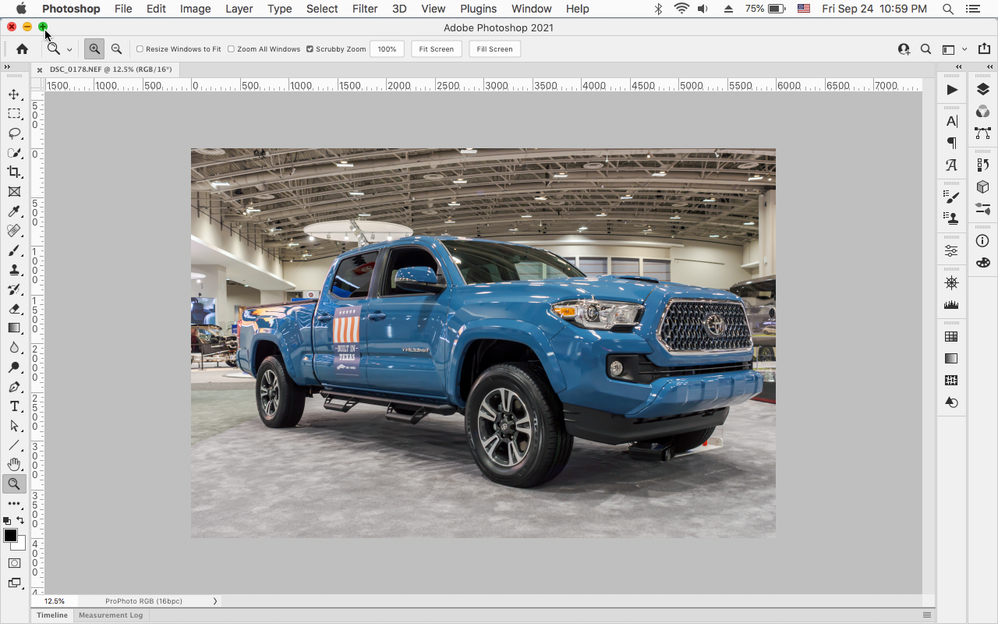Select the Zoom tool in the left toolbar

tap(14, 484)
